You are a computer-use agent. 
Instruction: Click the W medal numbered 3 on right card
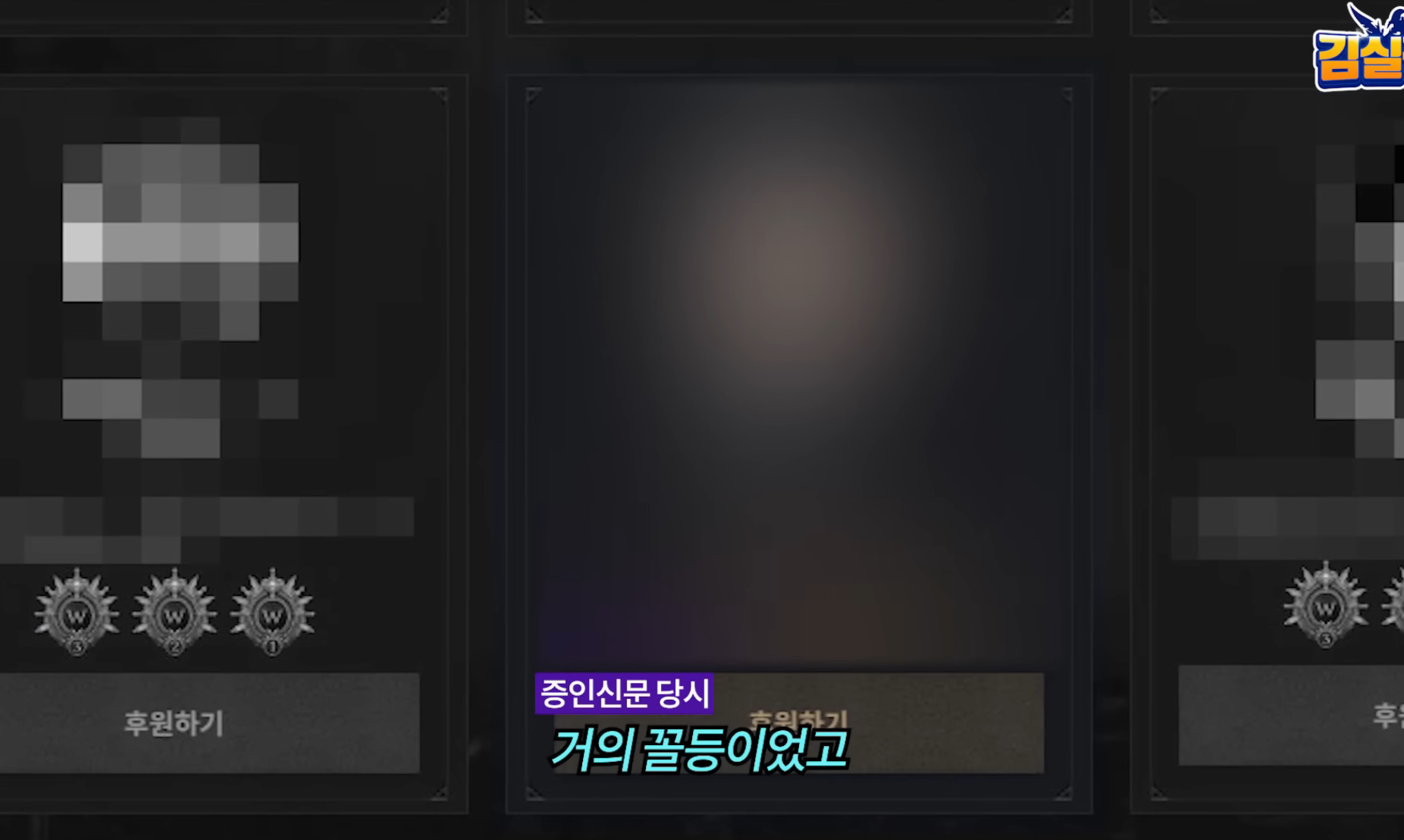[1325, 605]
